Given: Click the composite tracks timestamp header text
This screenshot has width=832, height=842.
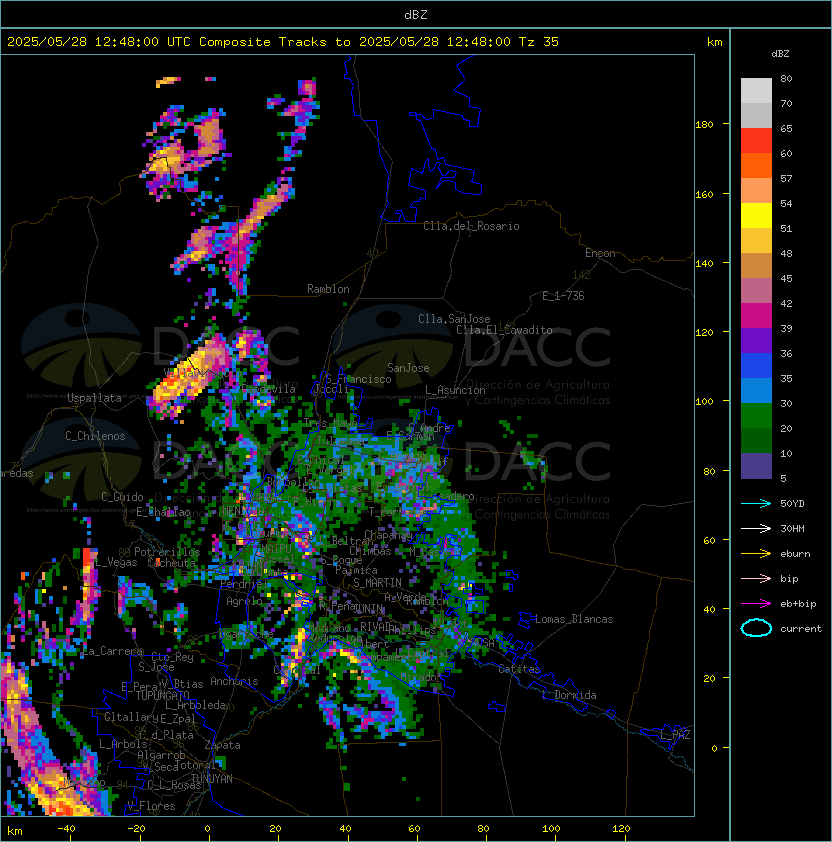Looking at the screenshot, I should (283, 42).
